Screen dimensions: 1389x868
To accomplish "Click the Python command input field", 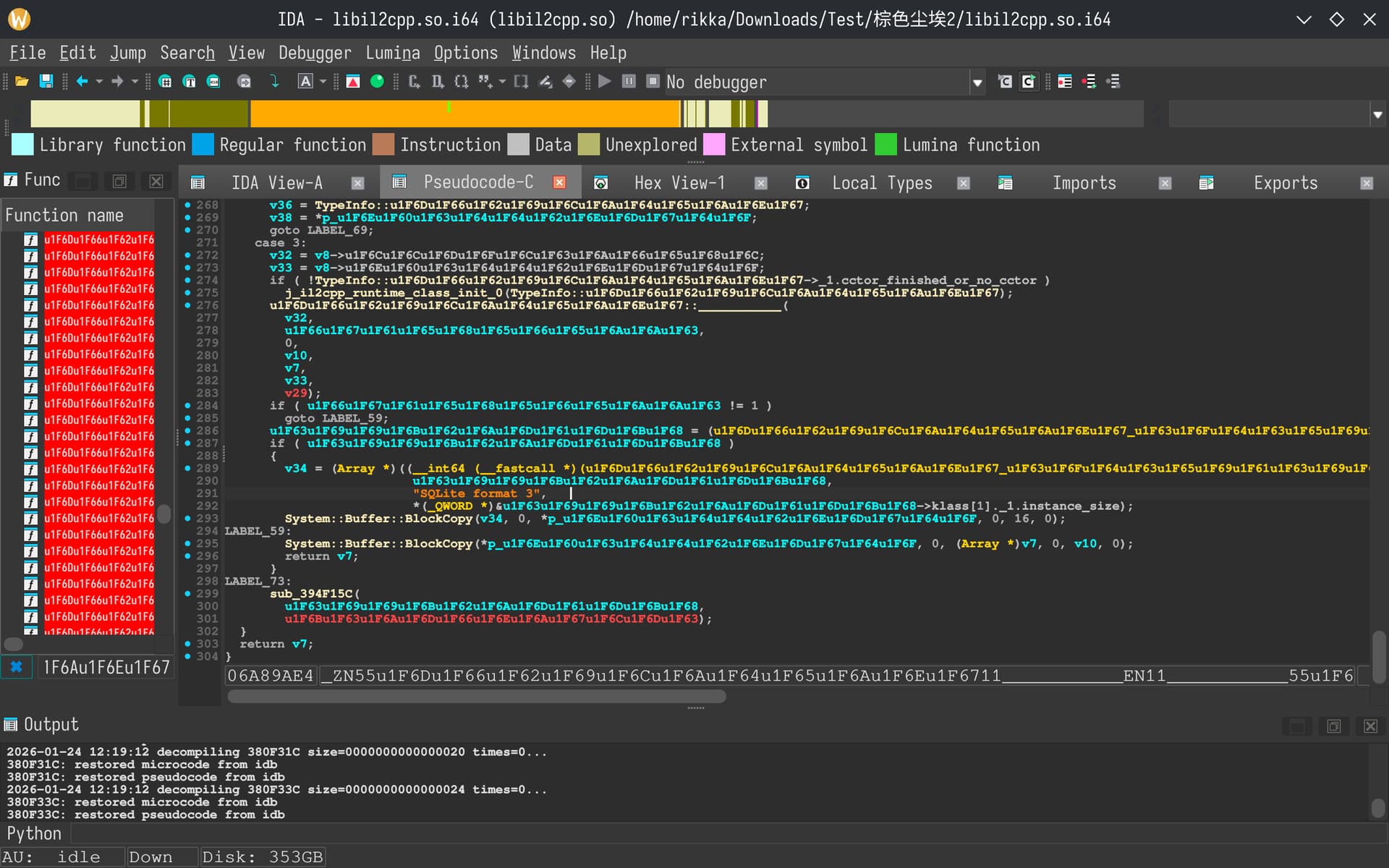I will (x=723, y=833).
